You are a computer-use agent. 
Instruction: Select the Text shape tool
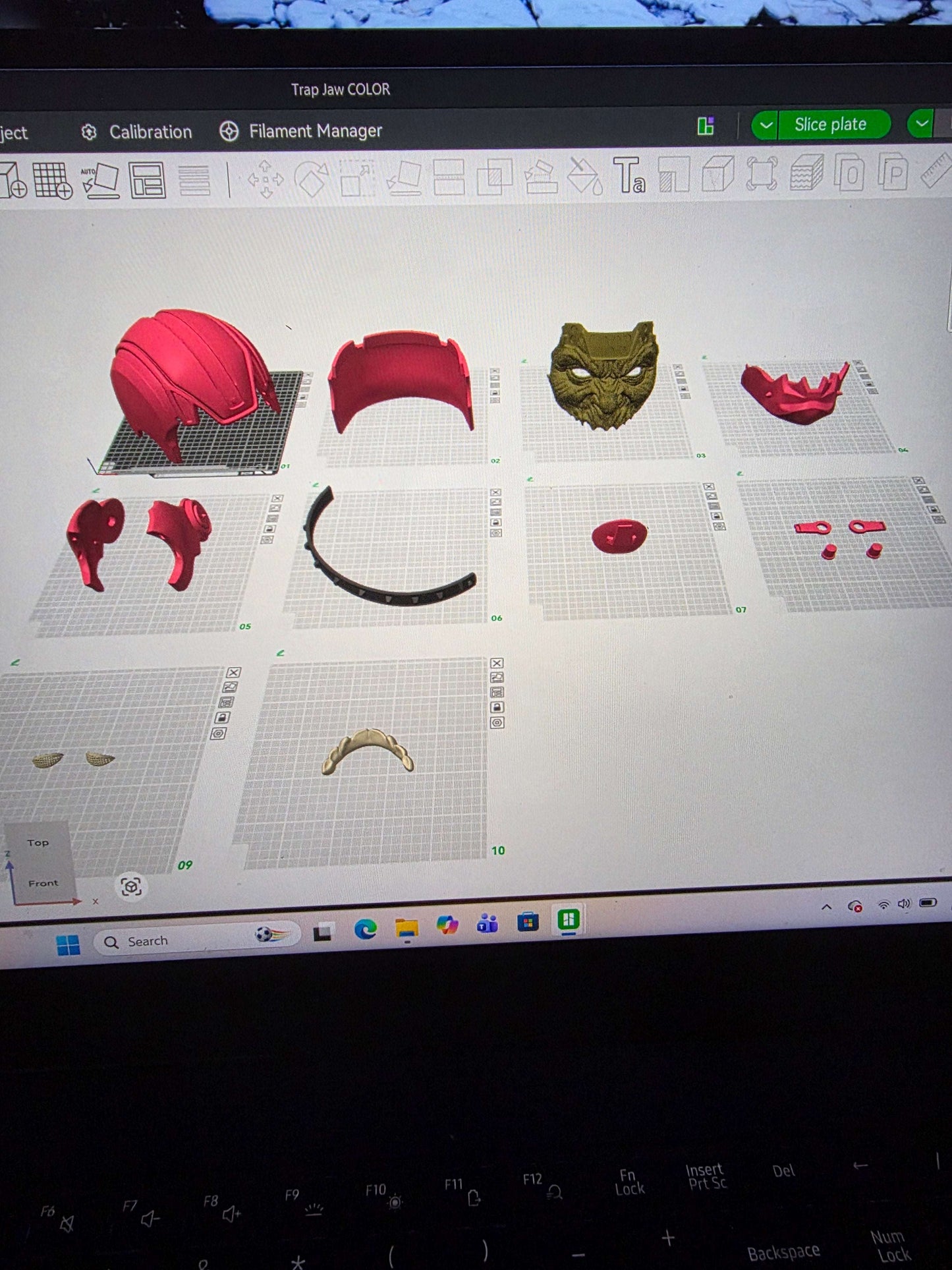629,175
